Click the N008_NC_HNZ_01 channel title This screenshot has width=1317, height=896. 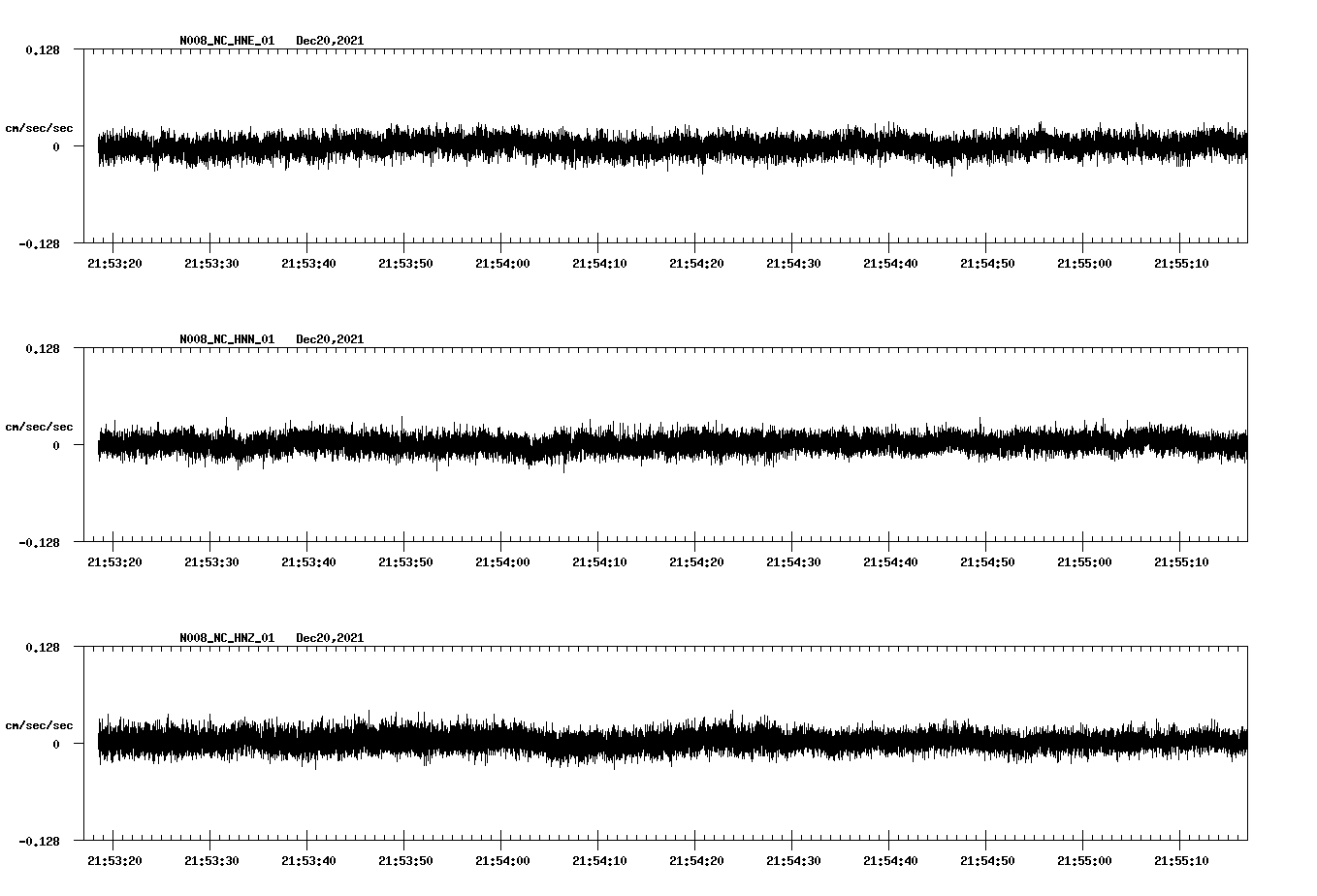227,638
